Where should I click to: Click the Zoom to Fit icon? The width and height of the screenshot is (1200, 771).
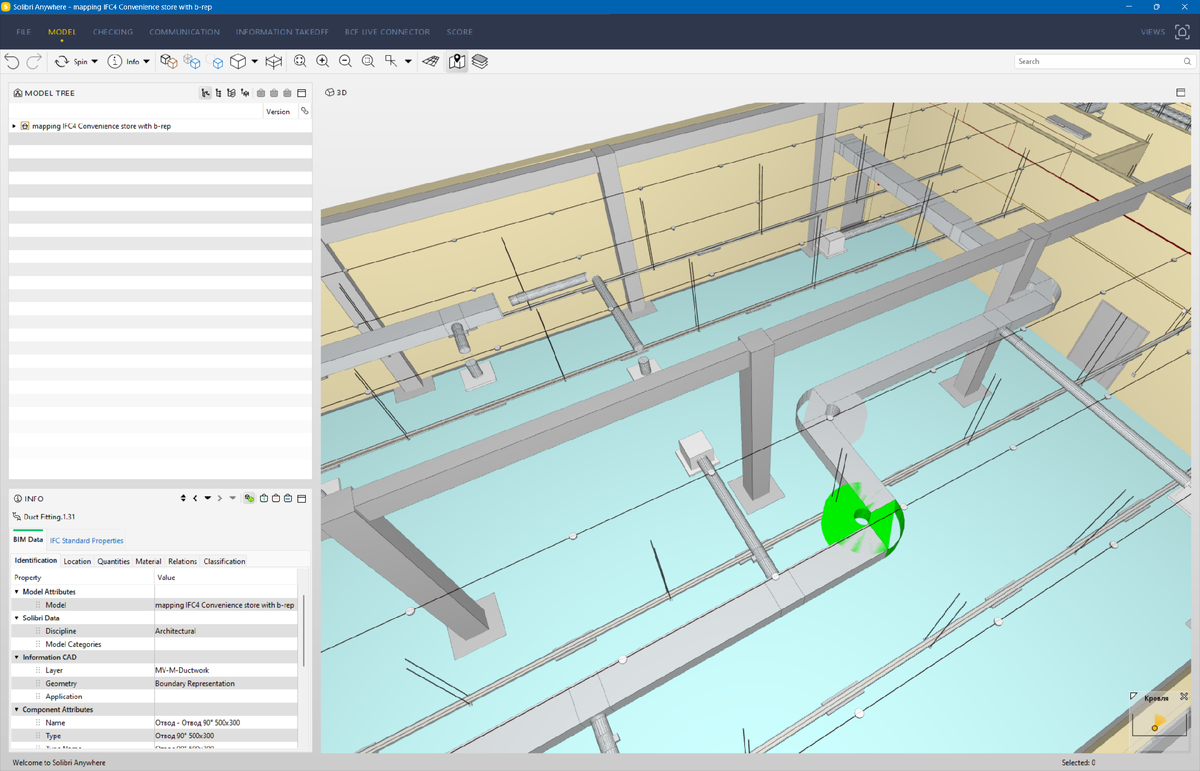[x=300, y=62]
